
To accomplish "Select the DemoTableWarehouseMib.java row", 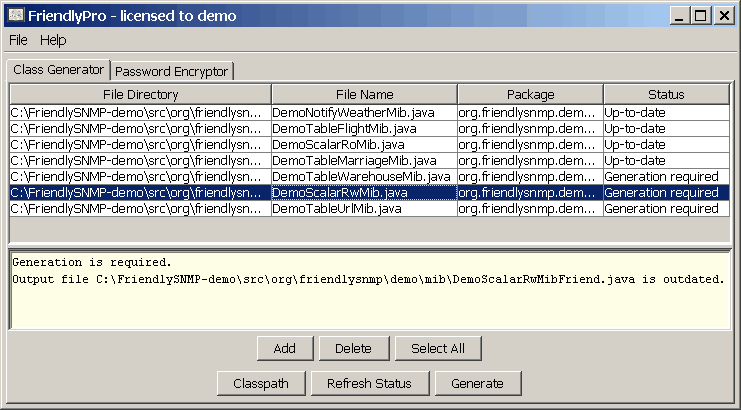I will (x=364, y=177).
